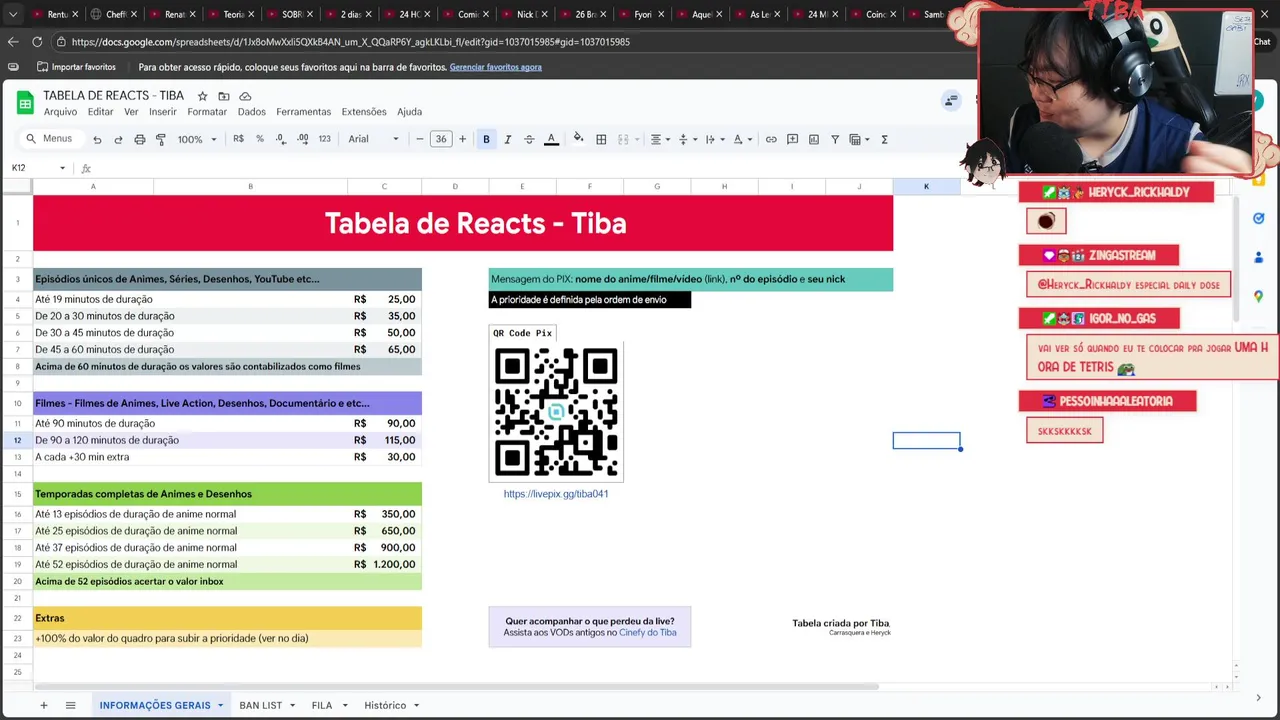Viewport: 1280px width, 720px height.
Task: Switch to the FILA sheet
Action: tap(321, 706)
